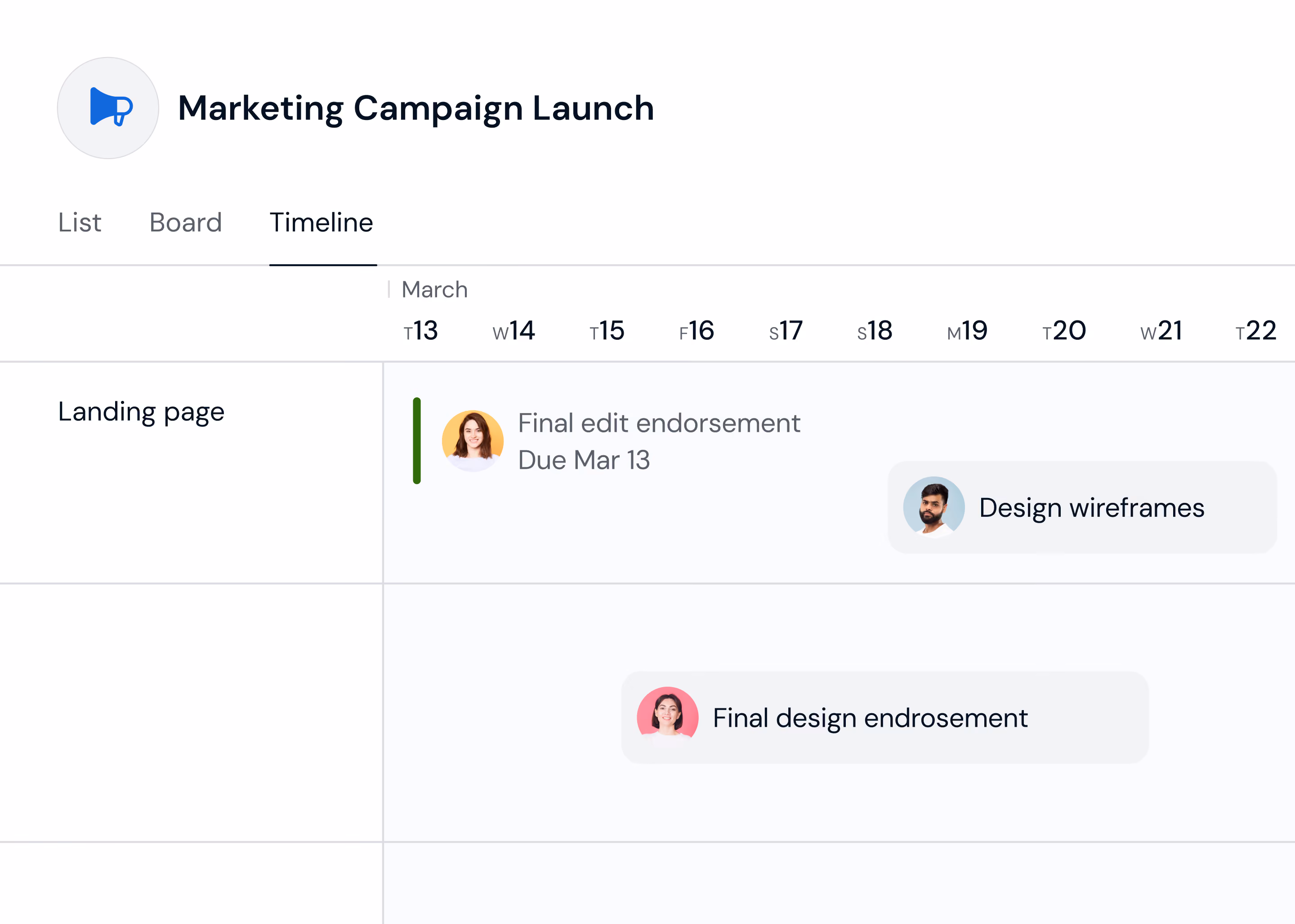Open the Design wireframes task card
The image size is (1295, 924).
click(1082, 507)
